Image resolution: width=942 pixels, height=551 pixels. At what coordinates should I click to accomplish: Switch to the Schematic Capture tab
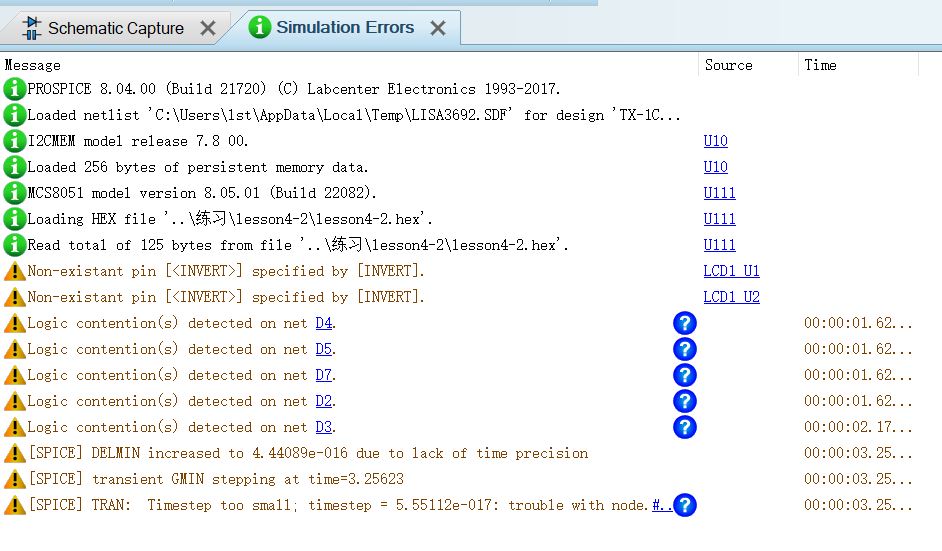(x=115, y=28)
